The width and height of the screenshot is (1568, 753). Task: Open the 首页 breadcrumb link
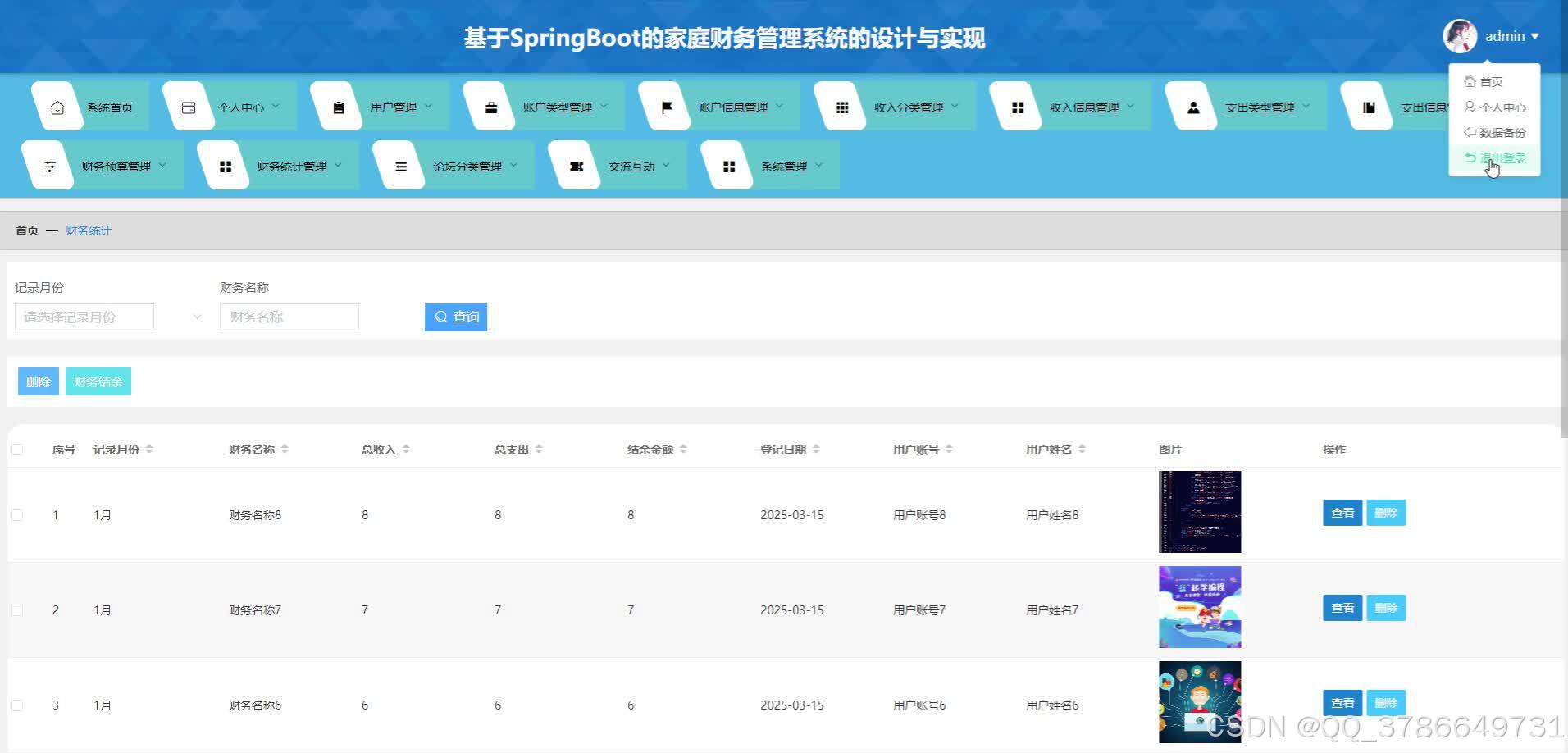pyautogui.click(x=25, y=230)
